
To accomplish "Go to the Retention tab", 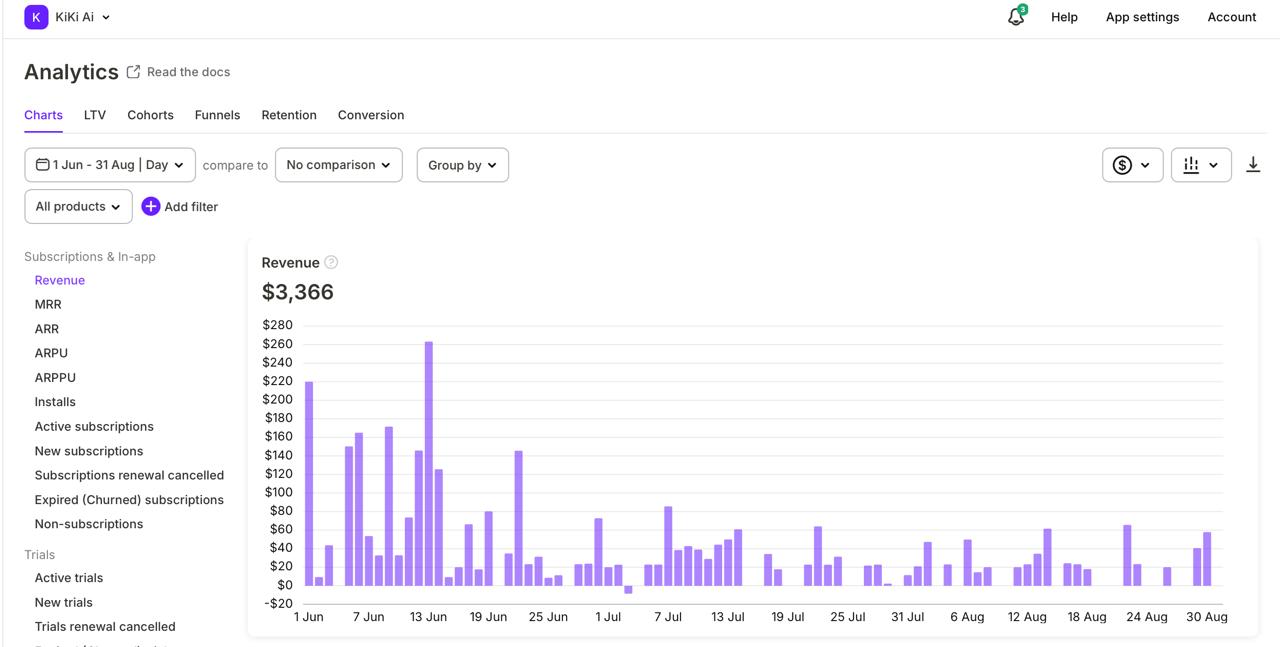I will (289, 115).
